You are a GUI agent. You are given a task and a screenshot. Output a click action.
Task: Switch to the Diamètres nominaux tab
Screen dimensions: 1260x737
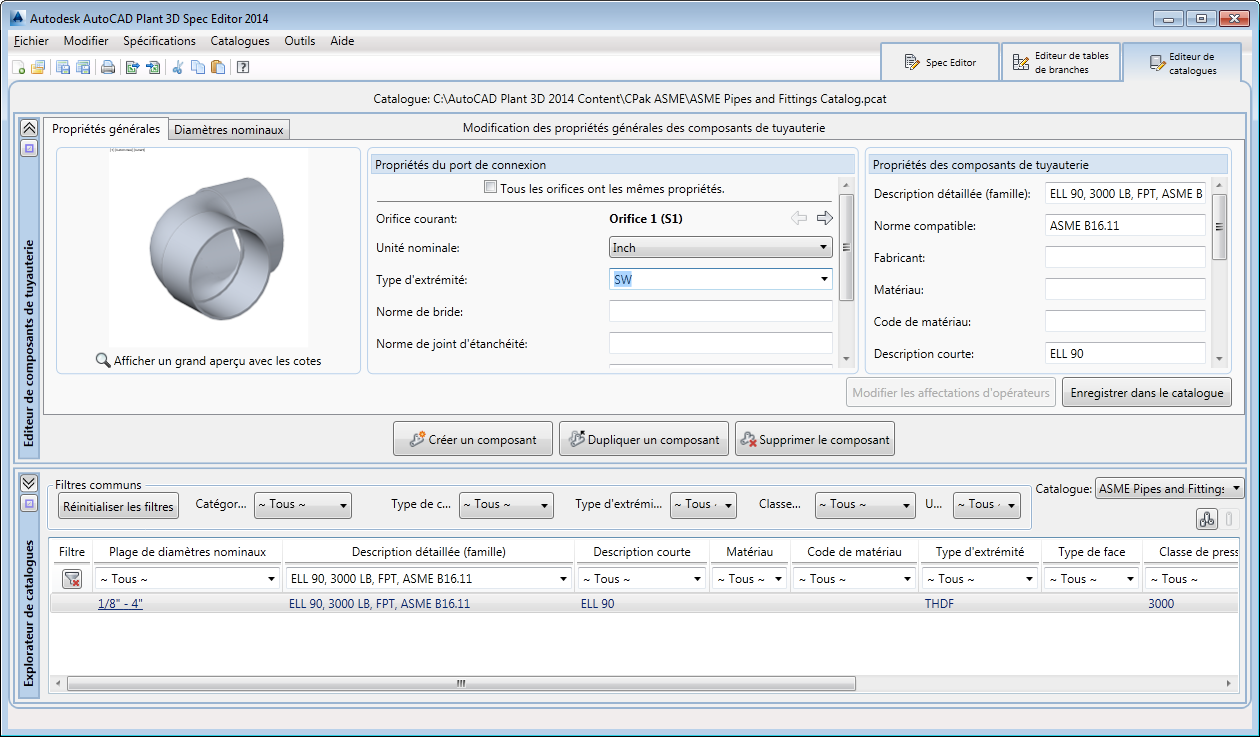(x=229, y=129)
